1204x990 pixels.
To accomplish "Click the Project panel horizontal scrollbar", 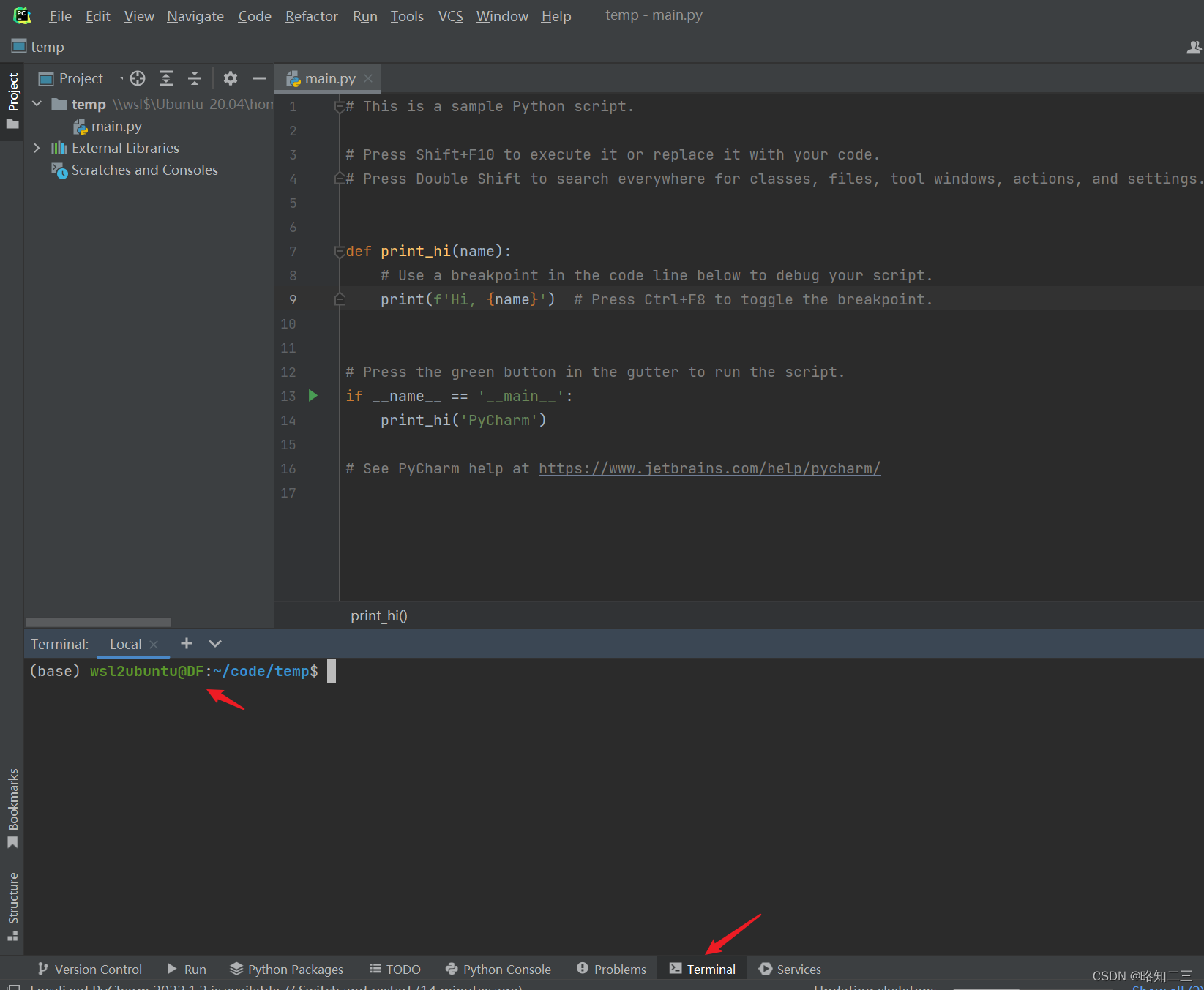I will (x=98, y=623).
